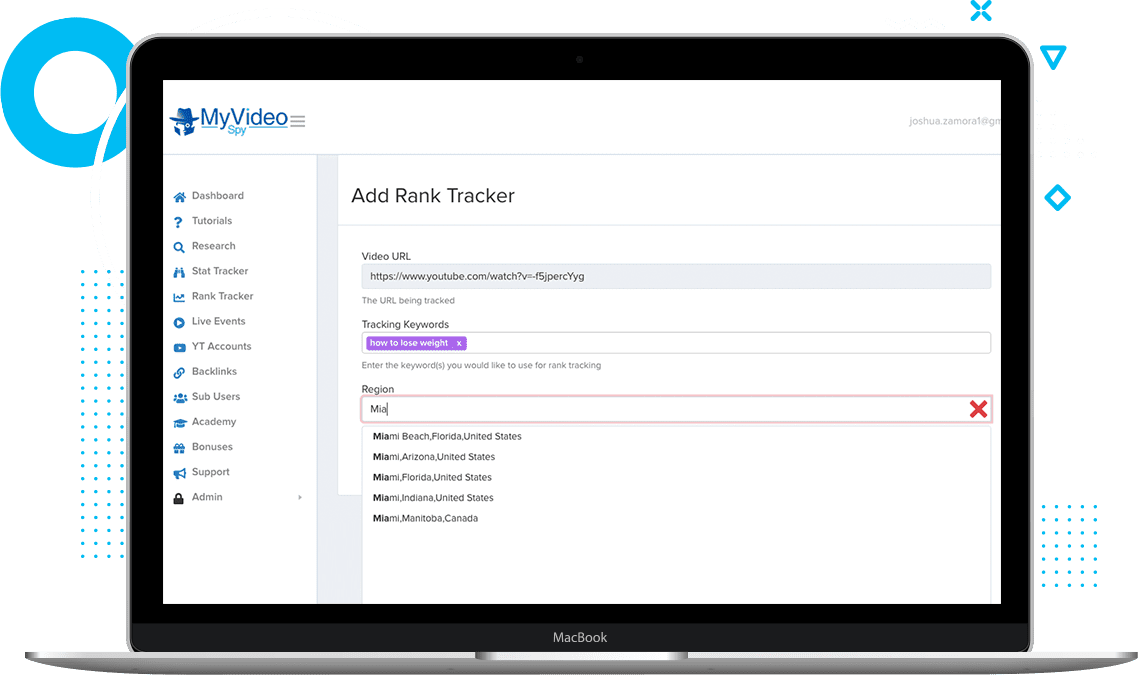This screenshot has width=1138, height=675.
Task: Click the Rank Tracker chart icon
Action: 179,297
